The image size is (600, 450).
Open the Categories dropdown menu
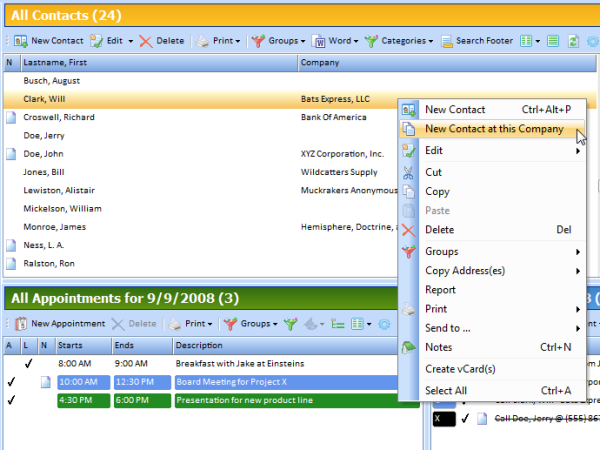click(431, 41)
